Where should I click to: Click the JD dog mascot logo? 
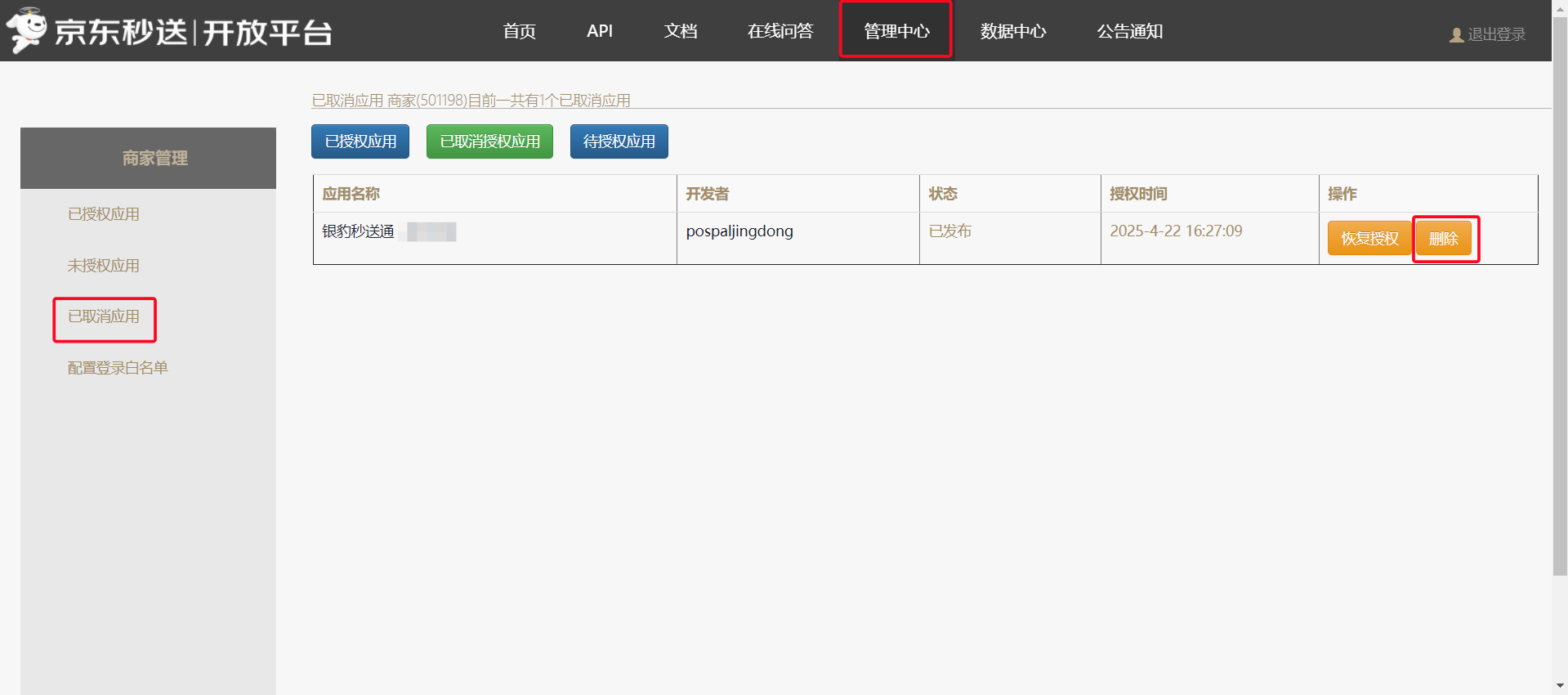coord(26,30)
